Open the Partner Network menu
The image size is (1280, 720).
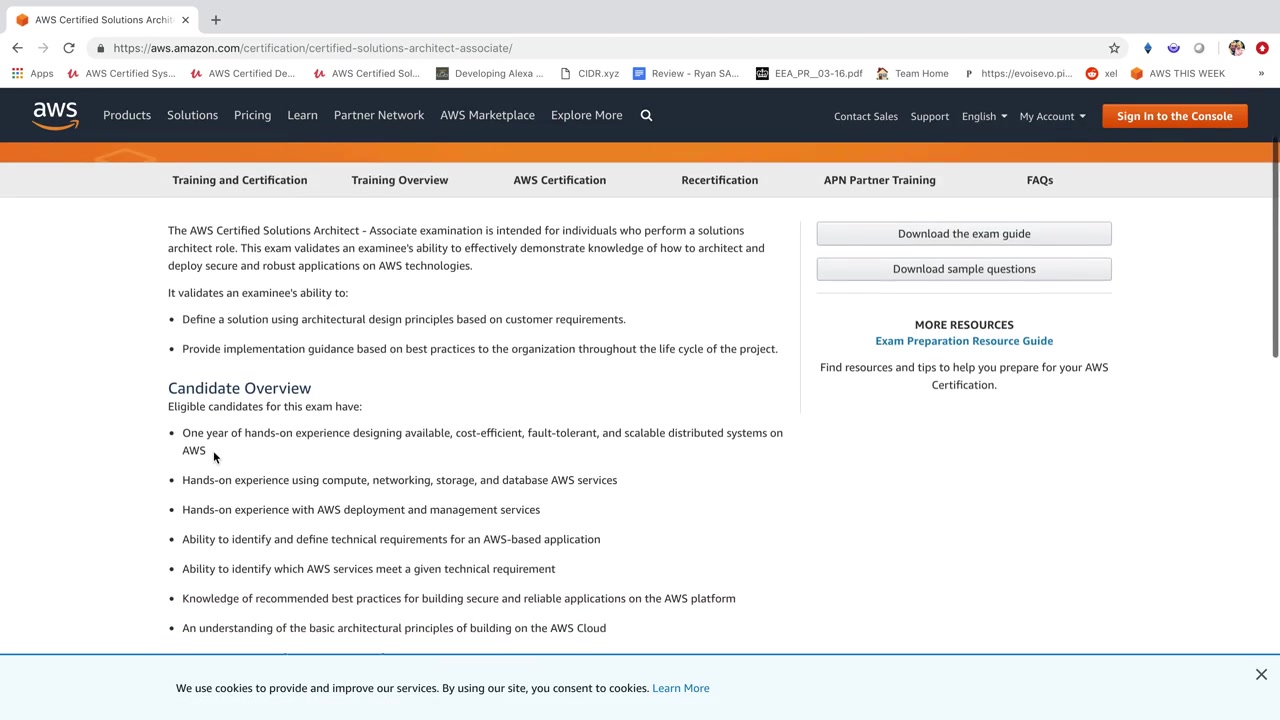tap(379, 115)
